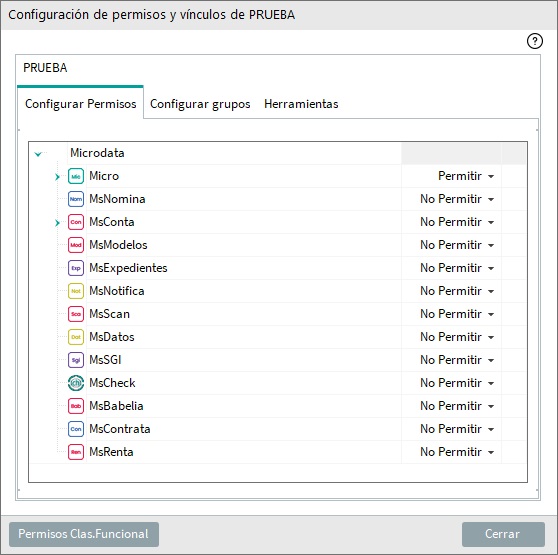The width and height of the screenshot is (558, 555).
Task: Click the MsRenta icon
Action: pyautogui.click(x=76, y=452)
